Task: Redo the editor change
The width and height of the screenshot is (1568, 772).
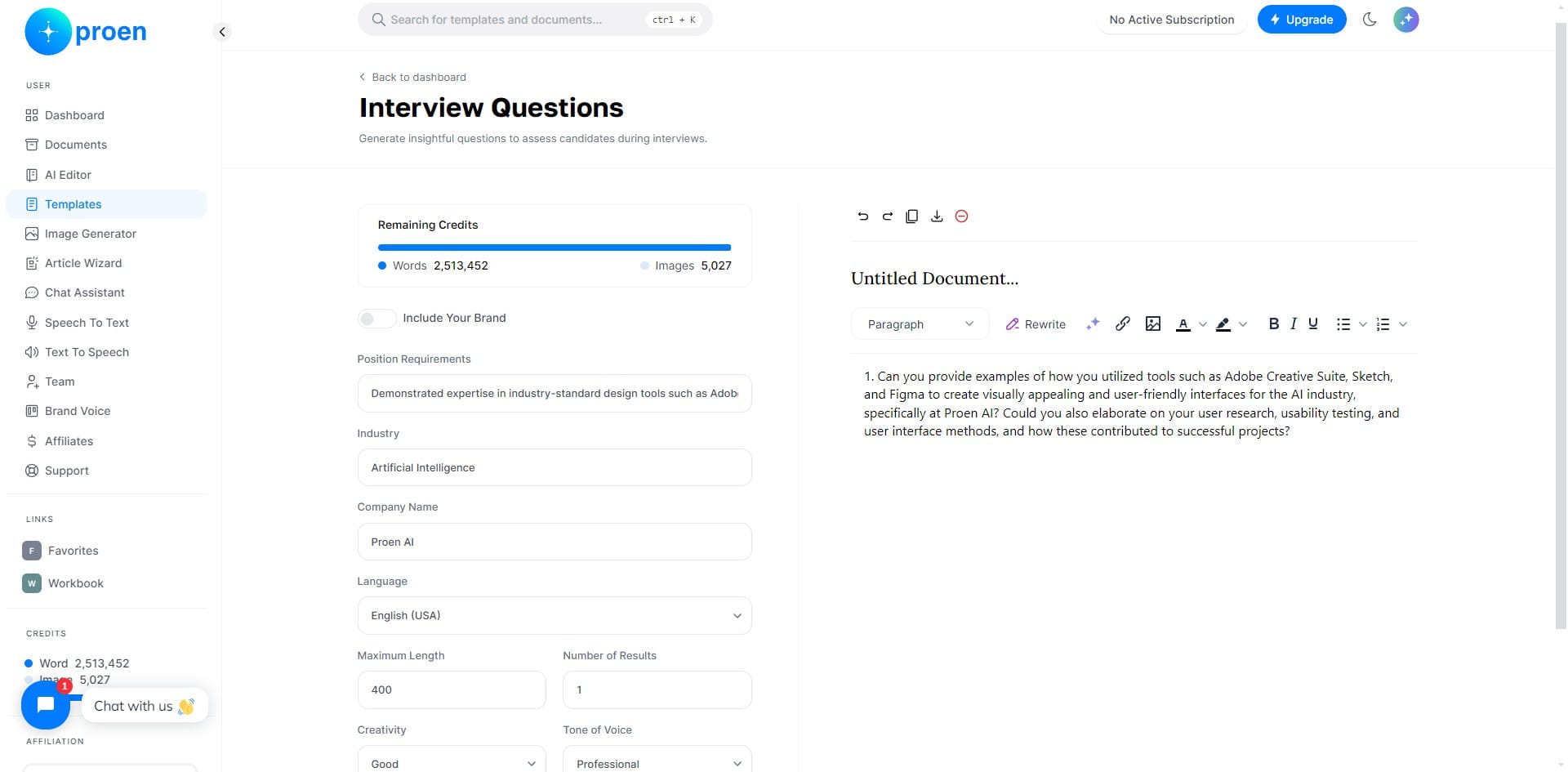Action: coord(887,216)
